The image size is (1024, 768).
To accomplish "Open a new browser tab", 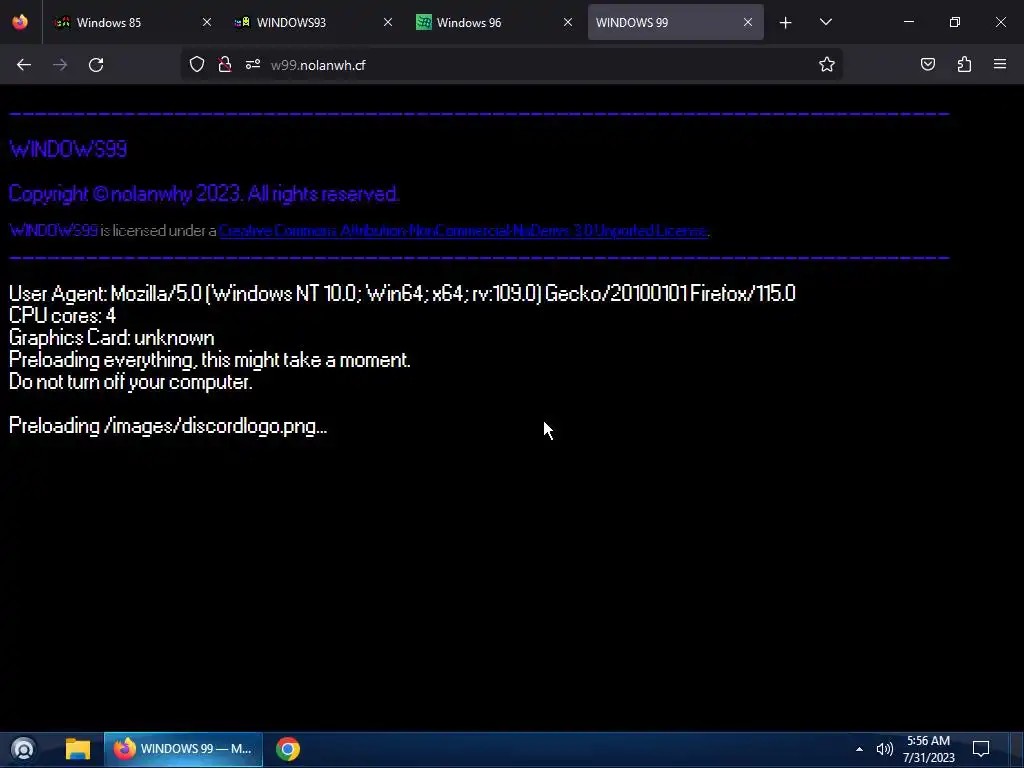I will 786,23.
